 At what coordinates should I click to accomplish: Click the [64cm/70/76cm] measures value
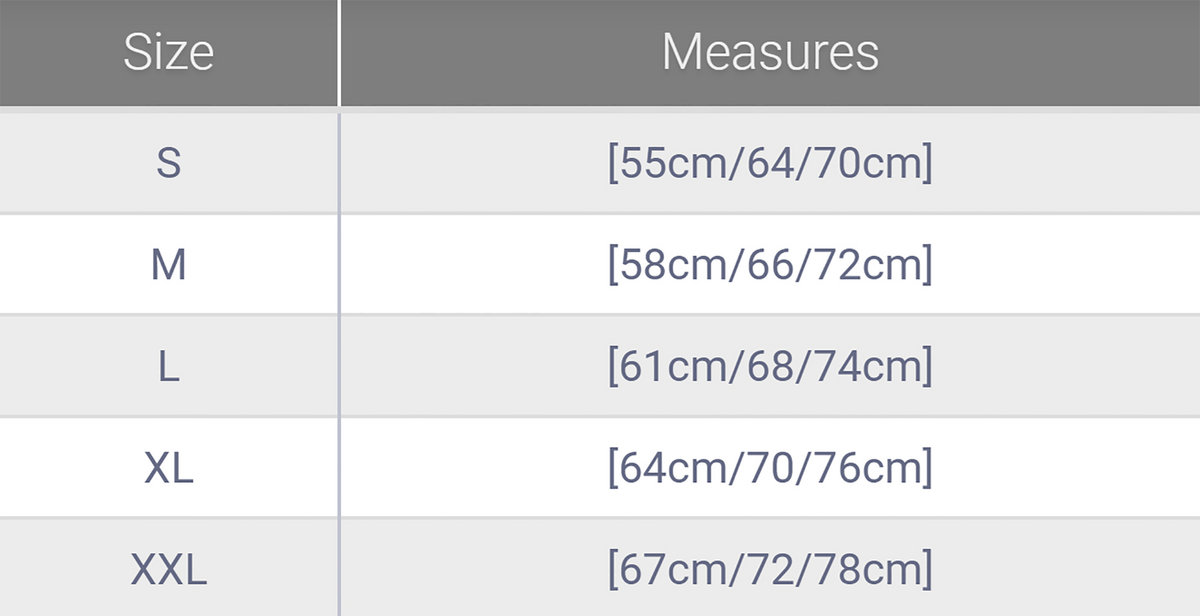click(770, 468)
